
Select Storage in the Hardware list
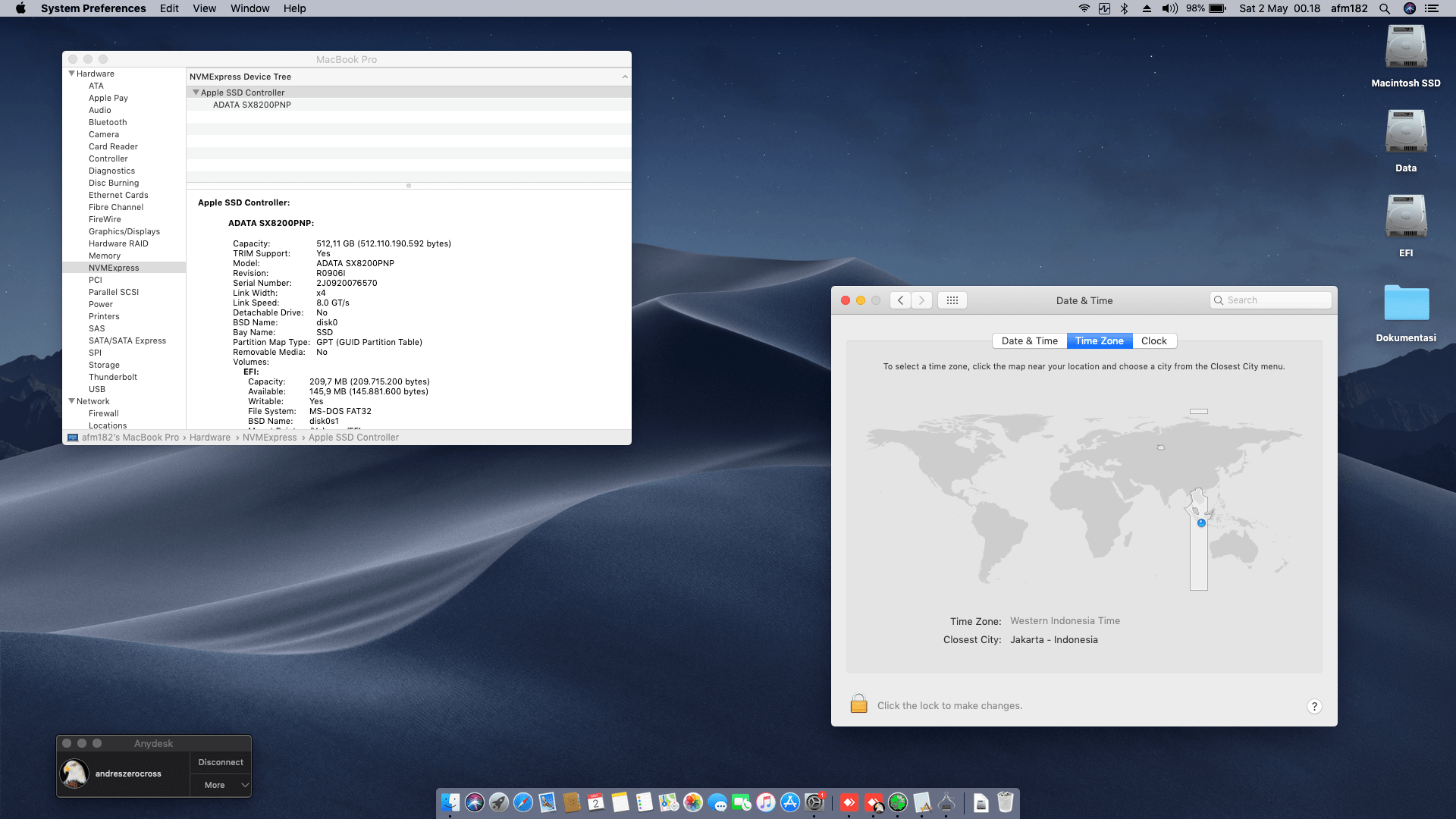104,365
